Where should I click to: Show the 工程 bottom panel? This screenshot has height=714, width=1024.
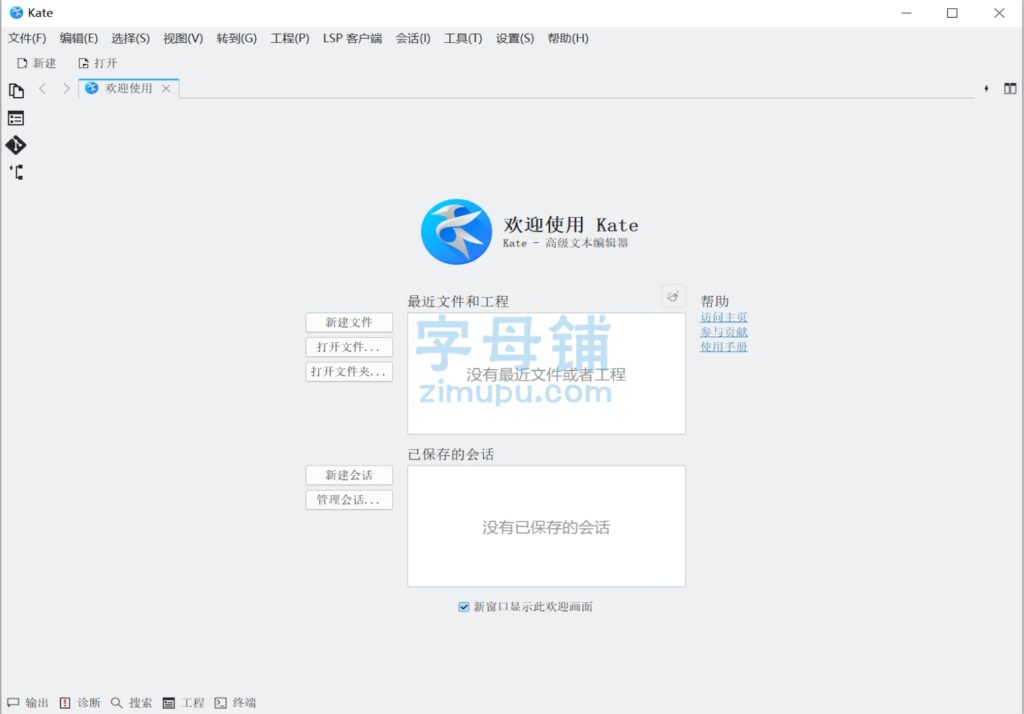184,703
